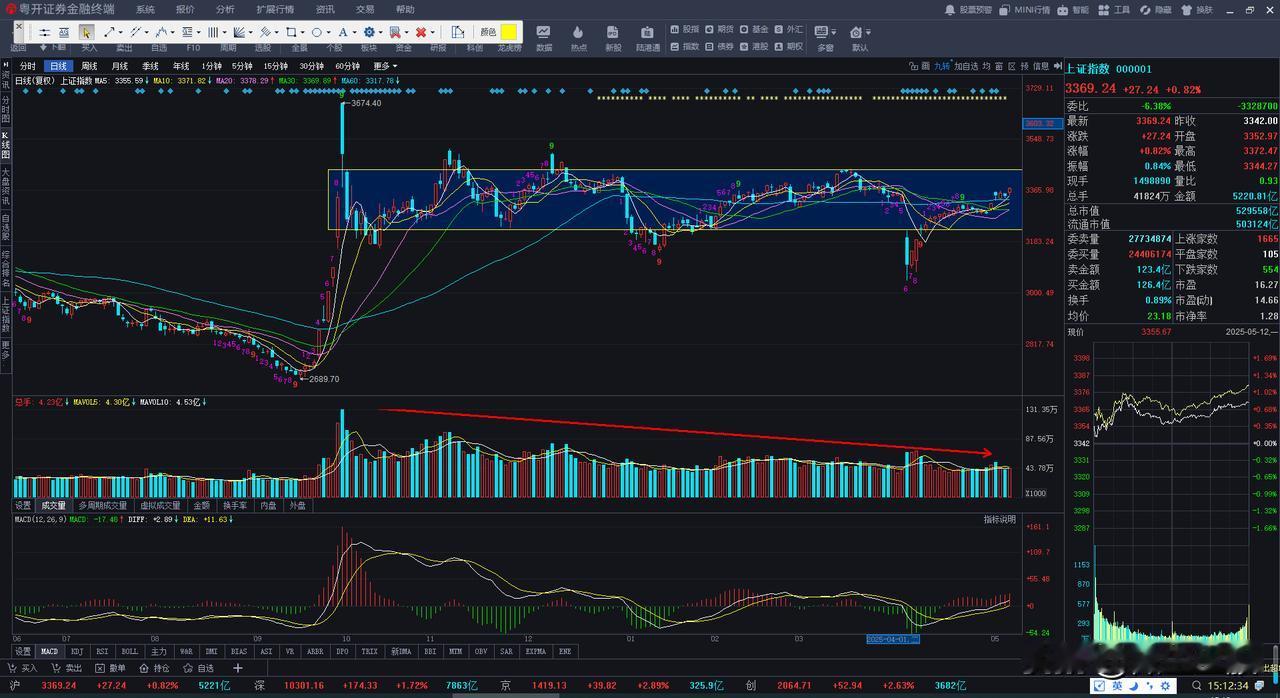Screen dimensions: 1280x698
Task: Switch to the KDJ indicator tab
Action: (x=77, y=651)
